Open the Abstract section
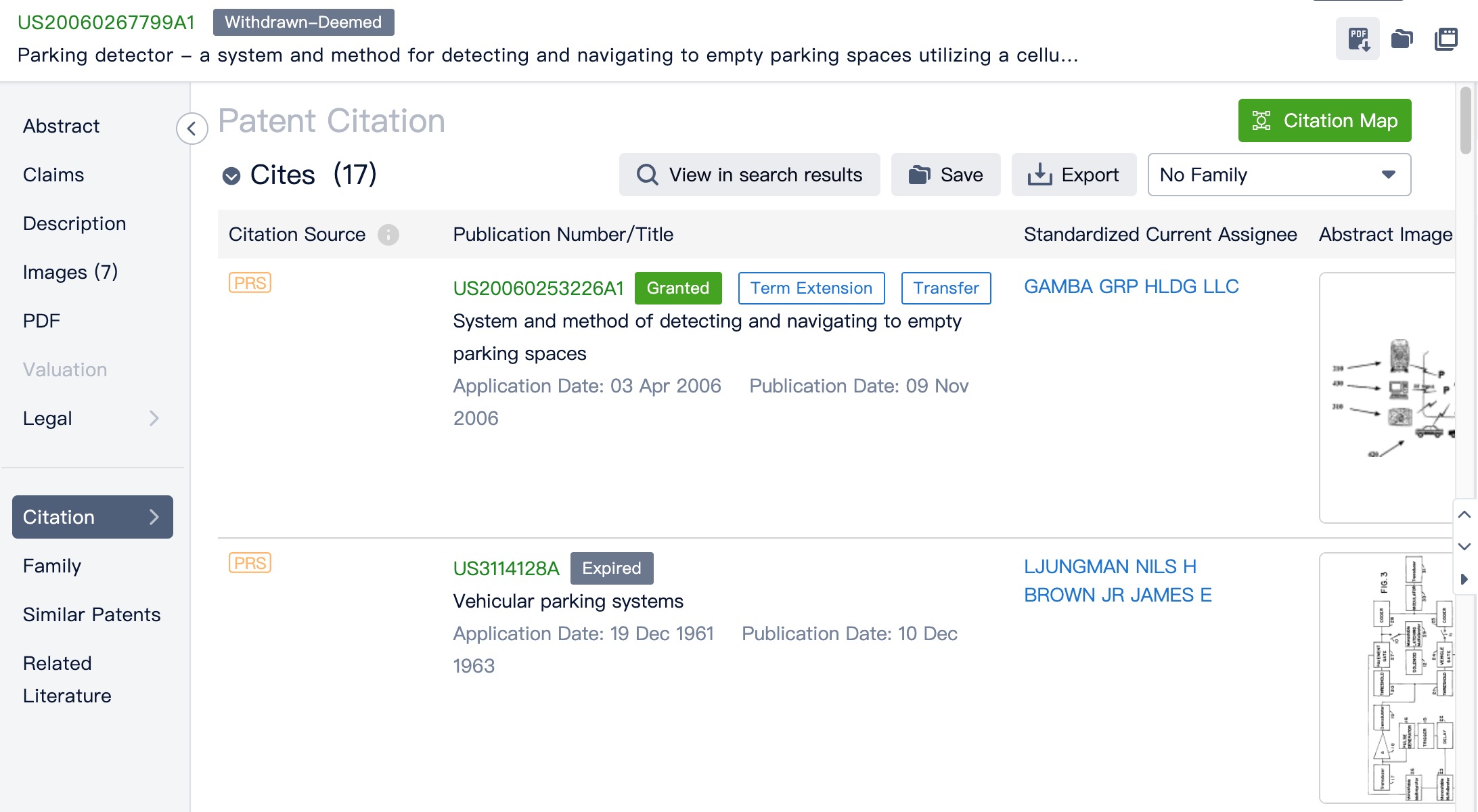 tap(61, 126)
